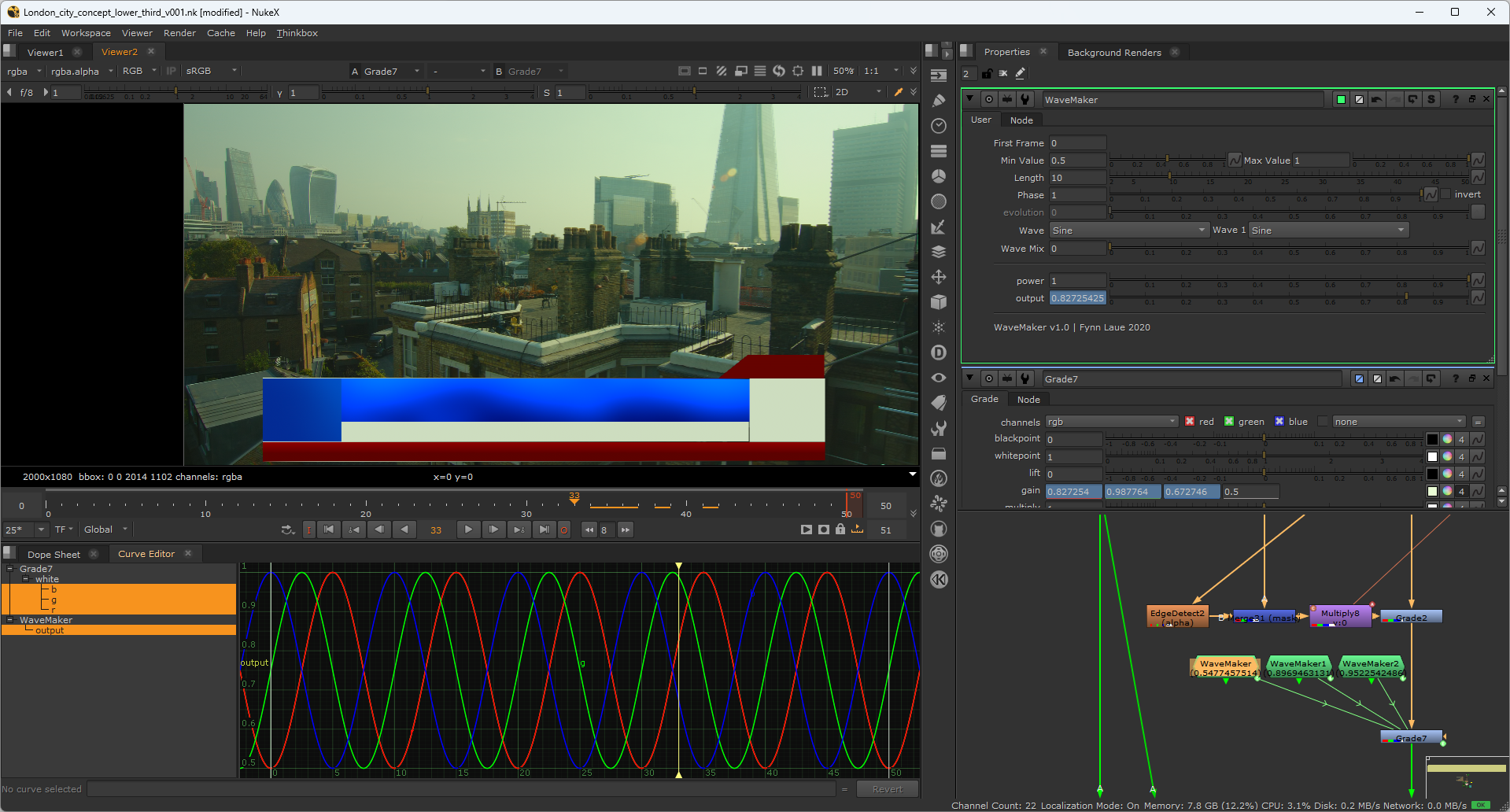The width and height of the screenshot is (1510, 812).
Task: Open the Transform nodes toolbar menu
Action: click(x=938, y=277)
